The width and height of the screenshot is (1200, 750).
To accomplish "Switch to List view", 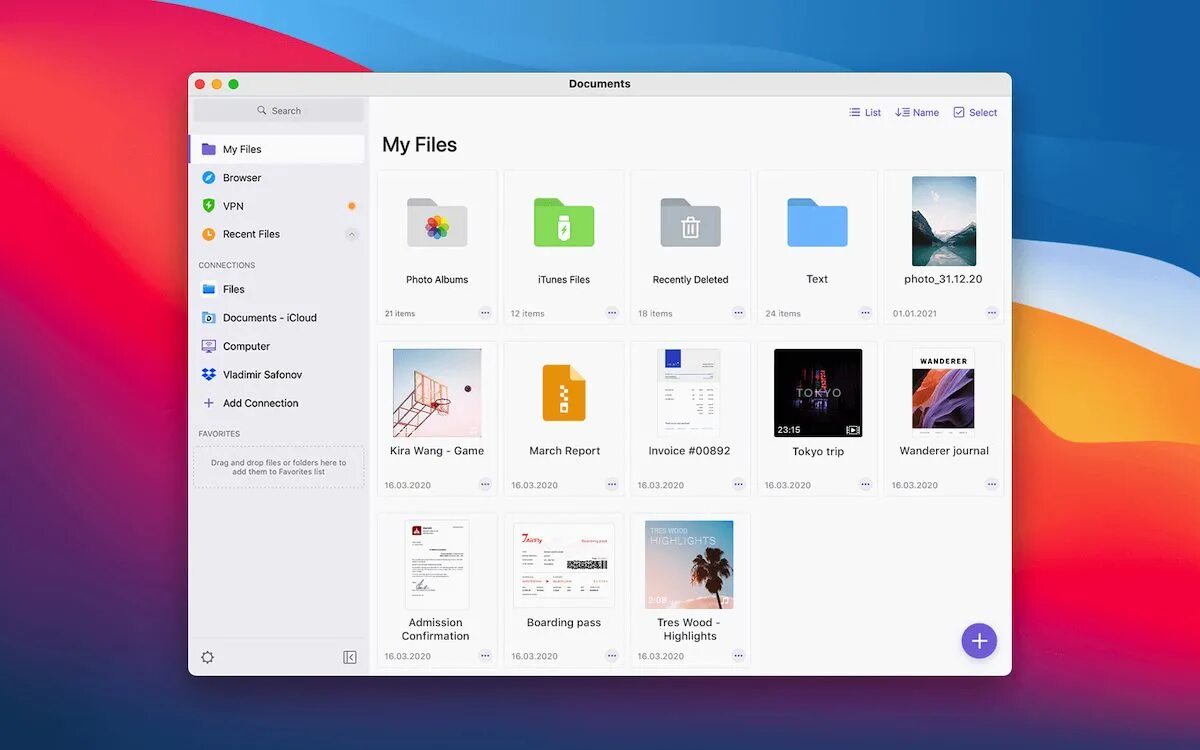I will 865,112.
